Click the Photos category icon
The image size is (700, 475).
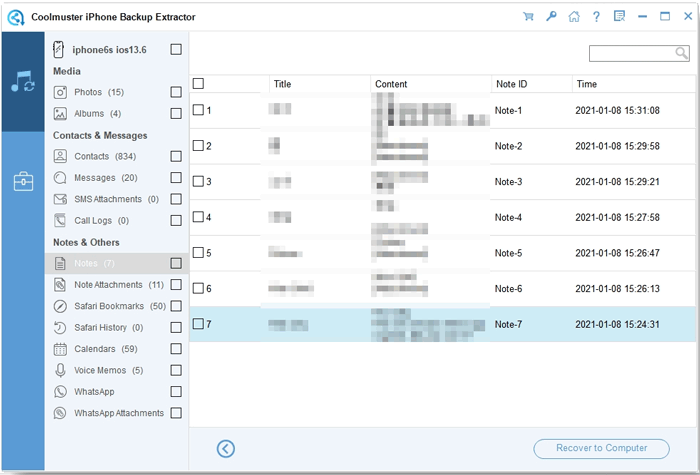point(60,92)
